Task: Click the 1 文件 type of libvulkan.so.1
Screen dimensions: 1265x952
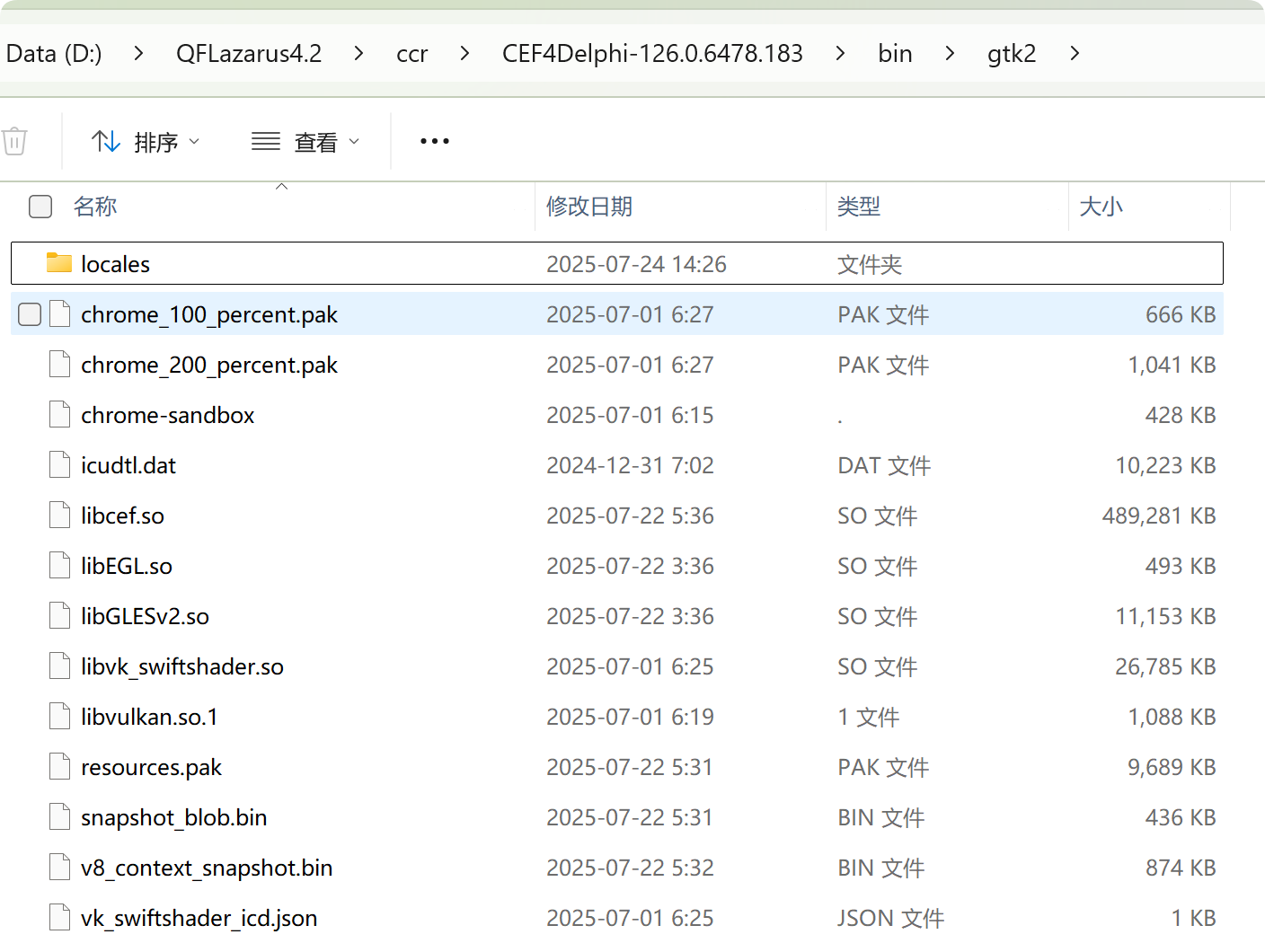Action: [x=869, y=717]
